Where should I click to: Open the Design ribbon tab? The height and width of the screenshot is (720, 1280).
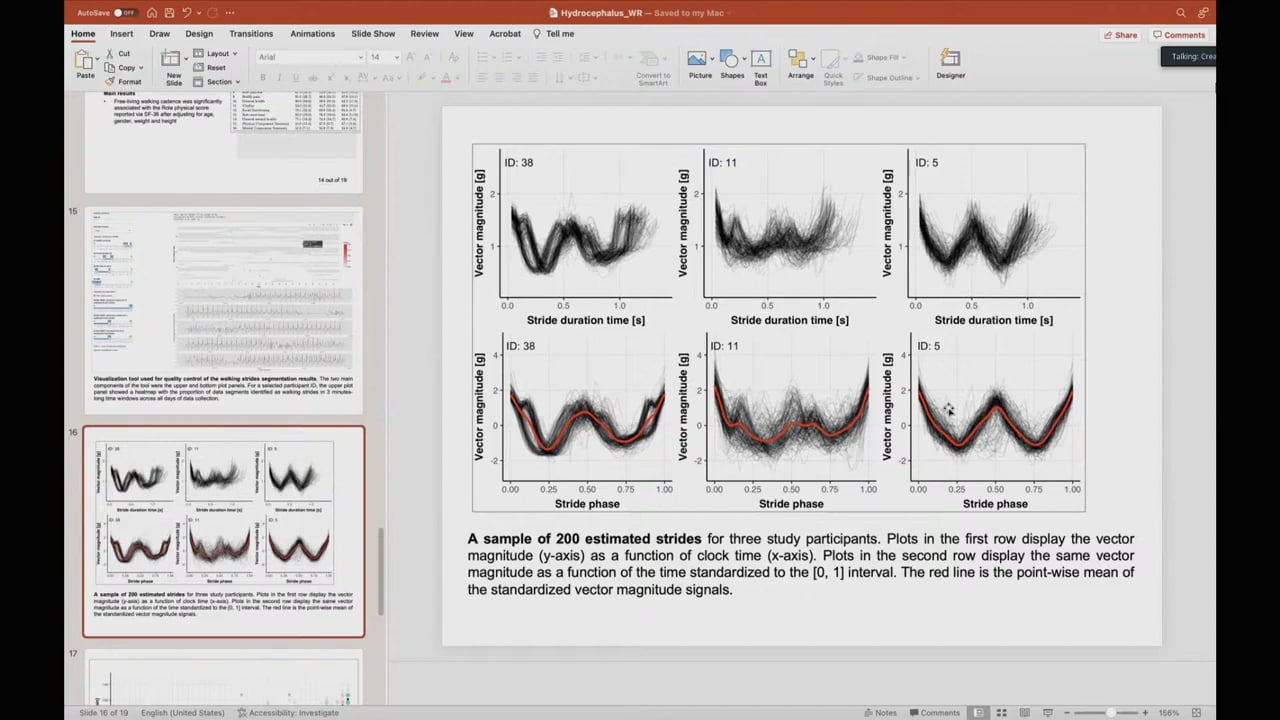tap(199, 34)
